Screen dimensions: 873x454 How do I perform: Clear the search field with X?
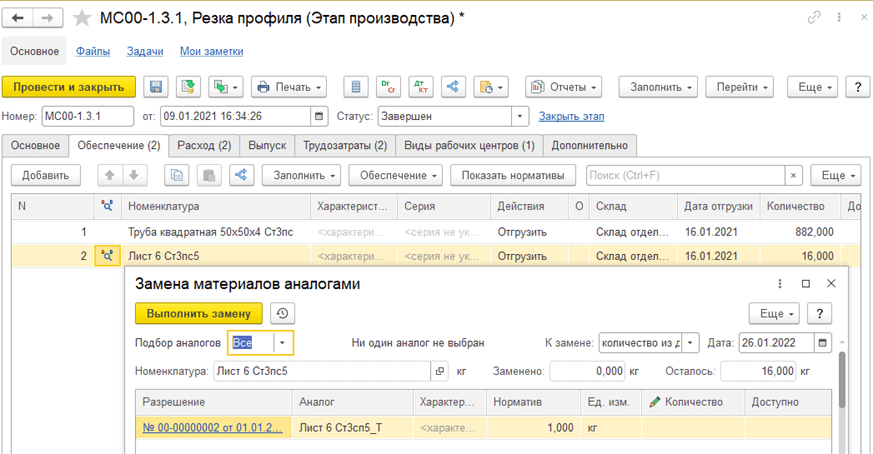(x=793, y=175)
